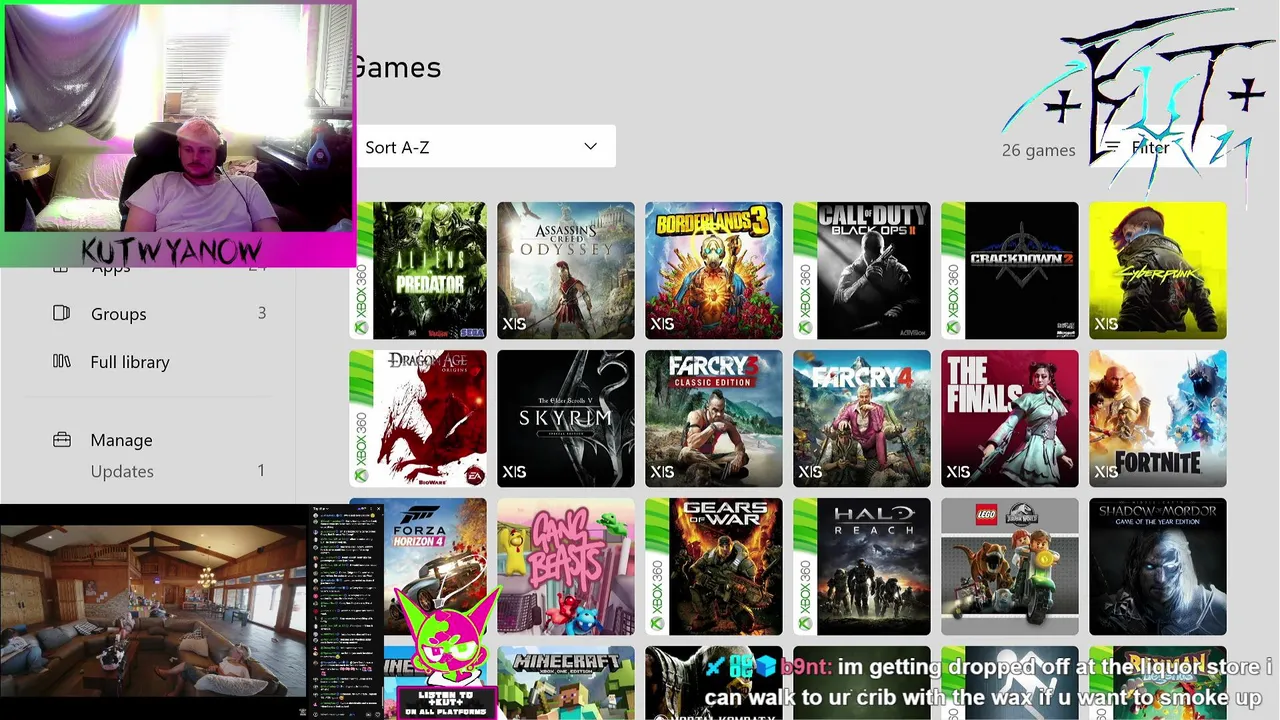Launch the Cyberpunk game tile
Viewport: 1280px width, 720px height.
coord(1158,271)
